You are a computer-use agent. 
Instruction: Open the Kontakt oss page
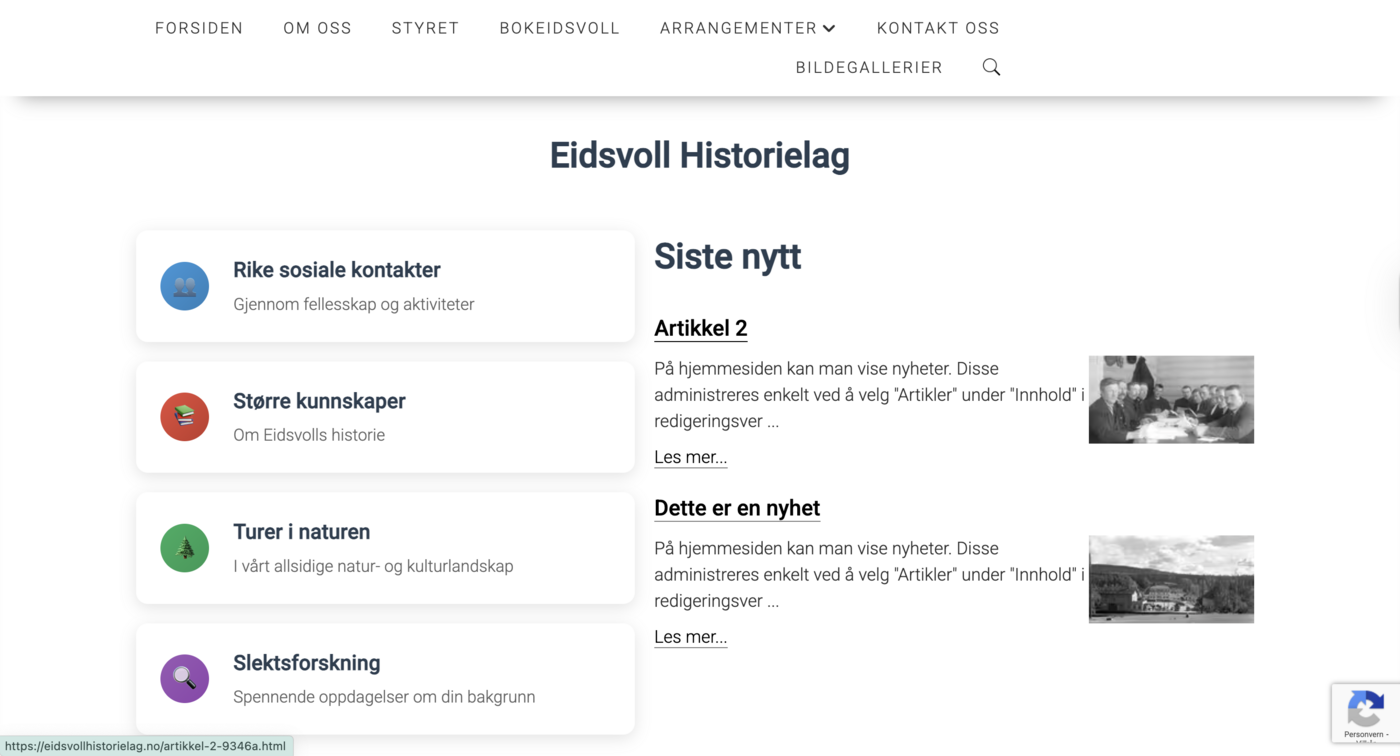pos(938,28)
